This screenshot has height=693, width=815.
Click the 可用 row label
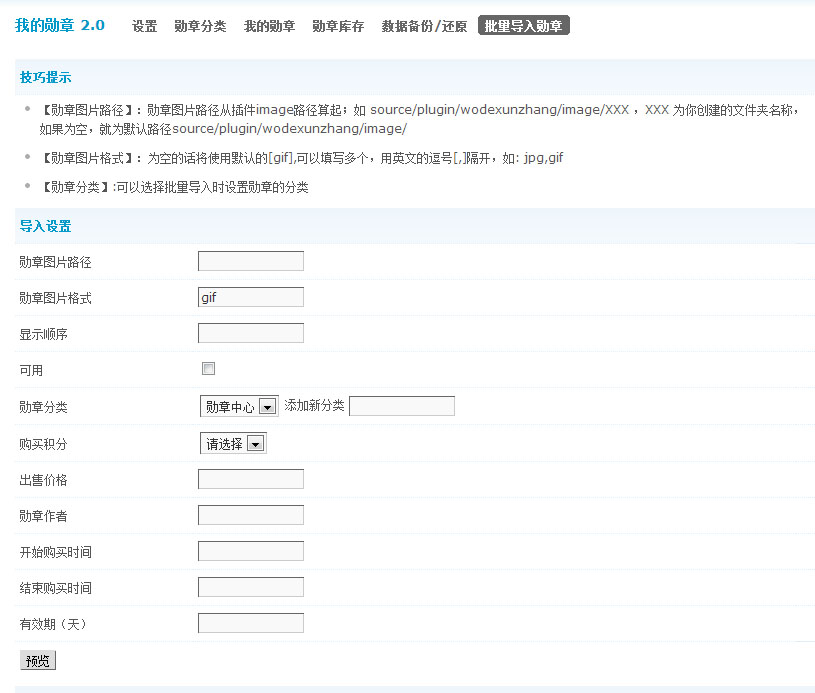[x=31, y=370]
